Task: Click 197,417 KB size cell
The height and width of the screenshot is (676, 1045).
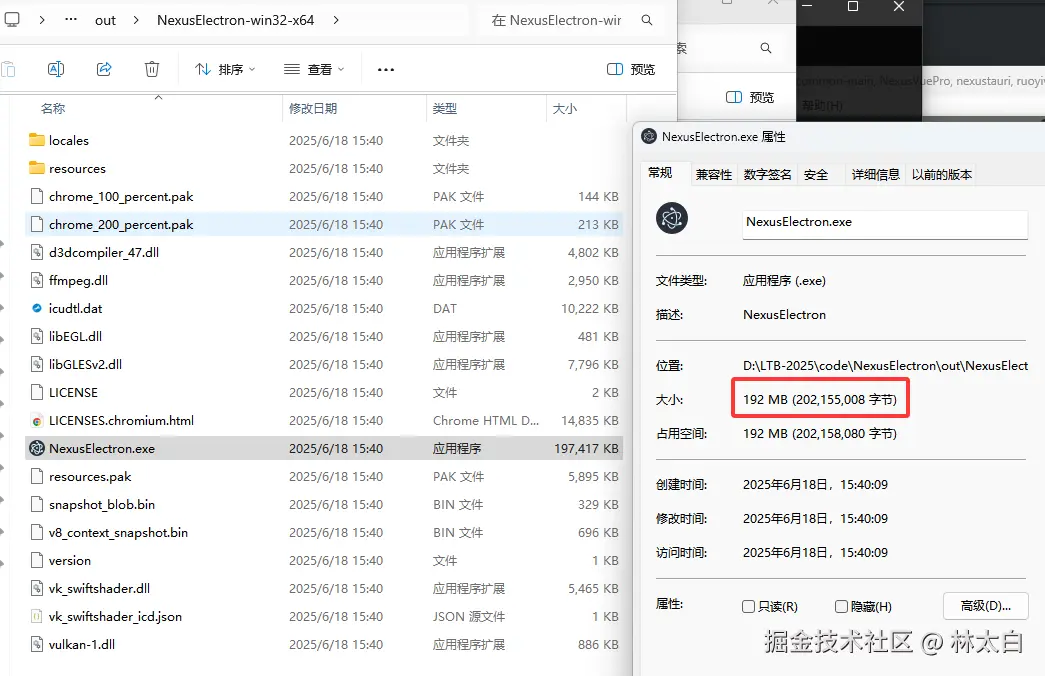Action: (x=586, y=449)
